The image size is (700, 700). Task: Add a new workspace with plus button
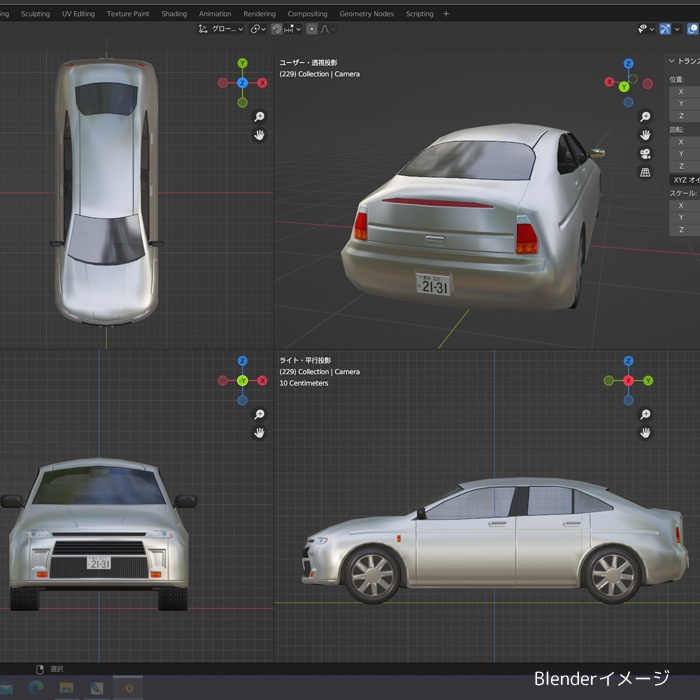click(x=446, y=14)
